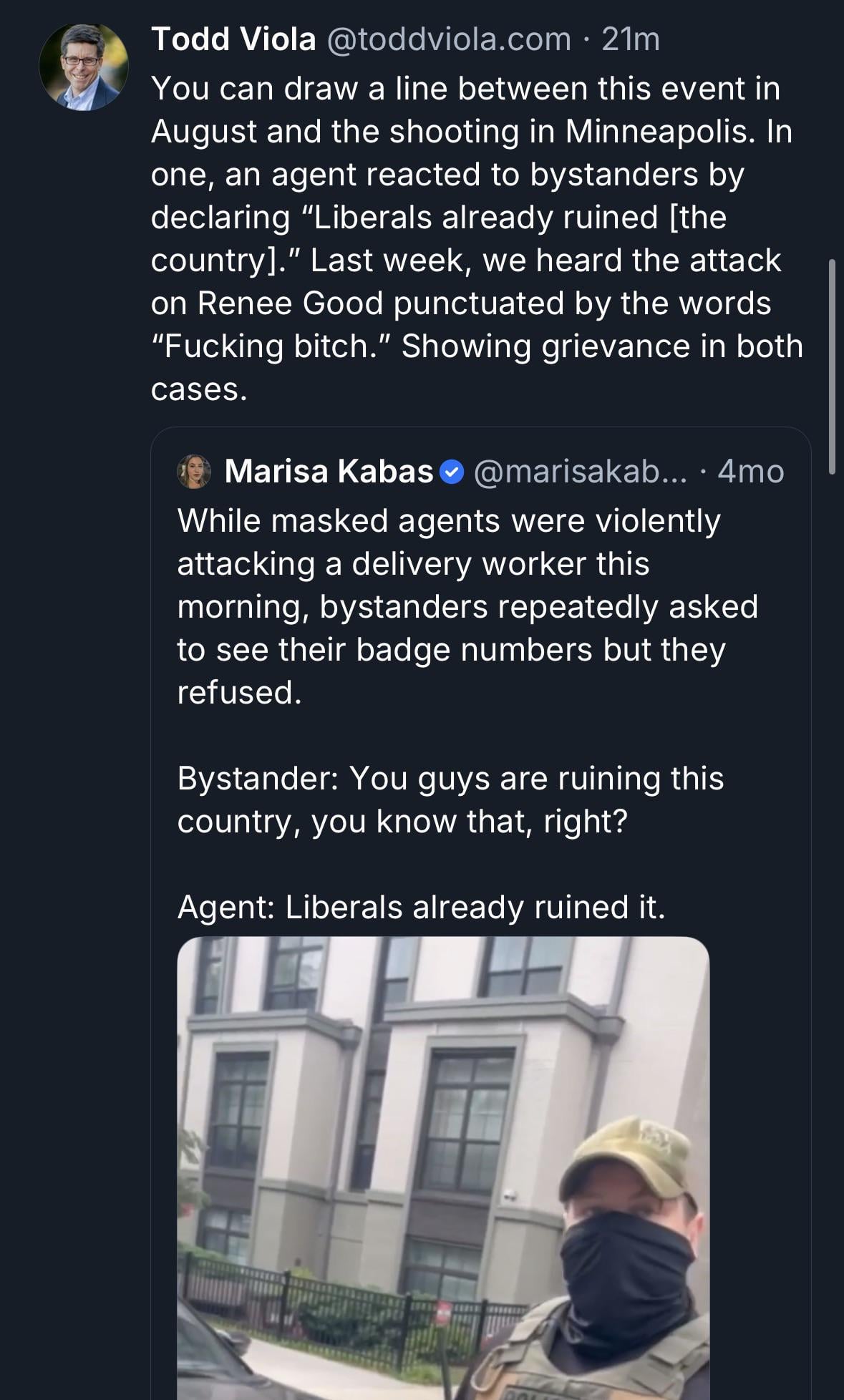Click the vertical scrollbar thumb
This screenshot has height=1400, width=844.
click(831, 366)
